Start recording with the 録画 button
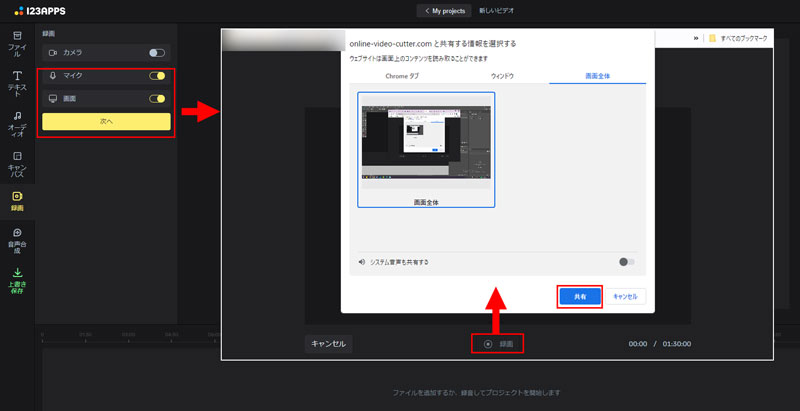Screen dimensions: 800x411 point(497,344)
